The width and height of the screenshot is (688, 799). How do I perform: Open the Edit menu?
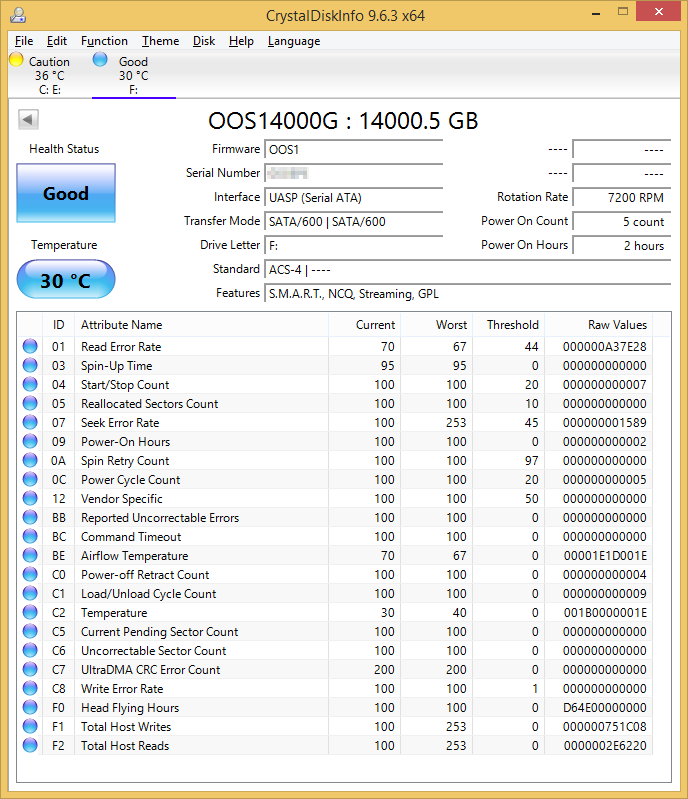[x=57, y=41]
